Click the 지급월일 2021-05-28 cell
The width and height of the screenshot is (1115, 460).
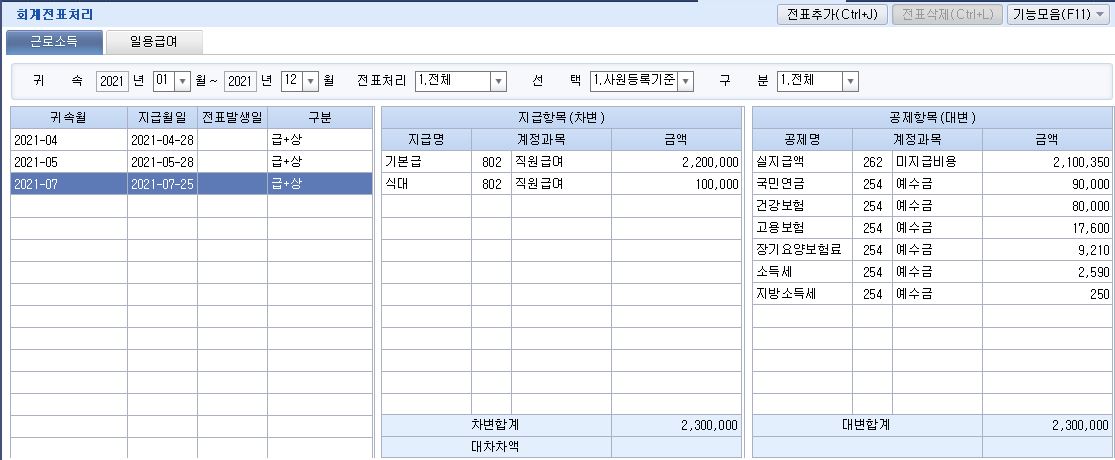(x=162, y=162)
